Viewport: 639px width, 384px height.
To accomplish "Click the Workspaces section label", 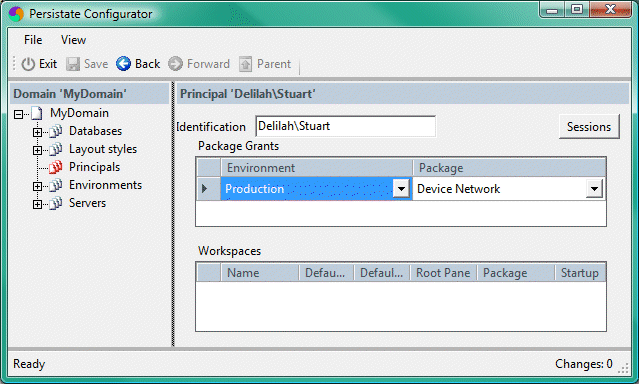I will (229, 251).
